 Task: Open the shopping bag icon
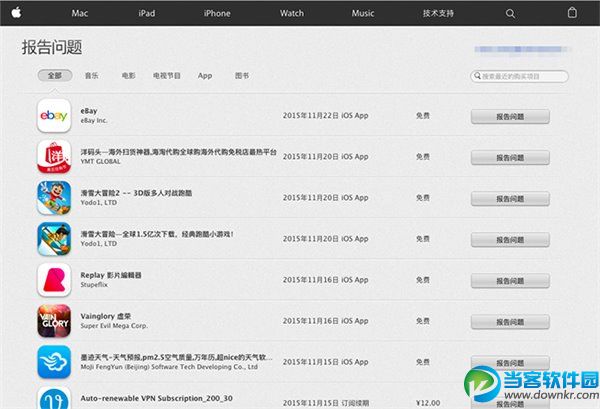tap(572, 13)
